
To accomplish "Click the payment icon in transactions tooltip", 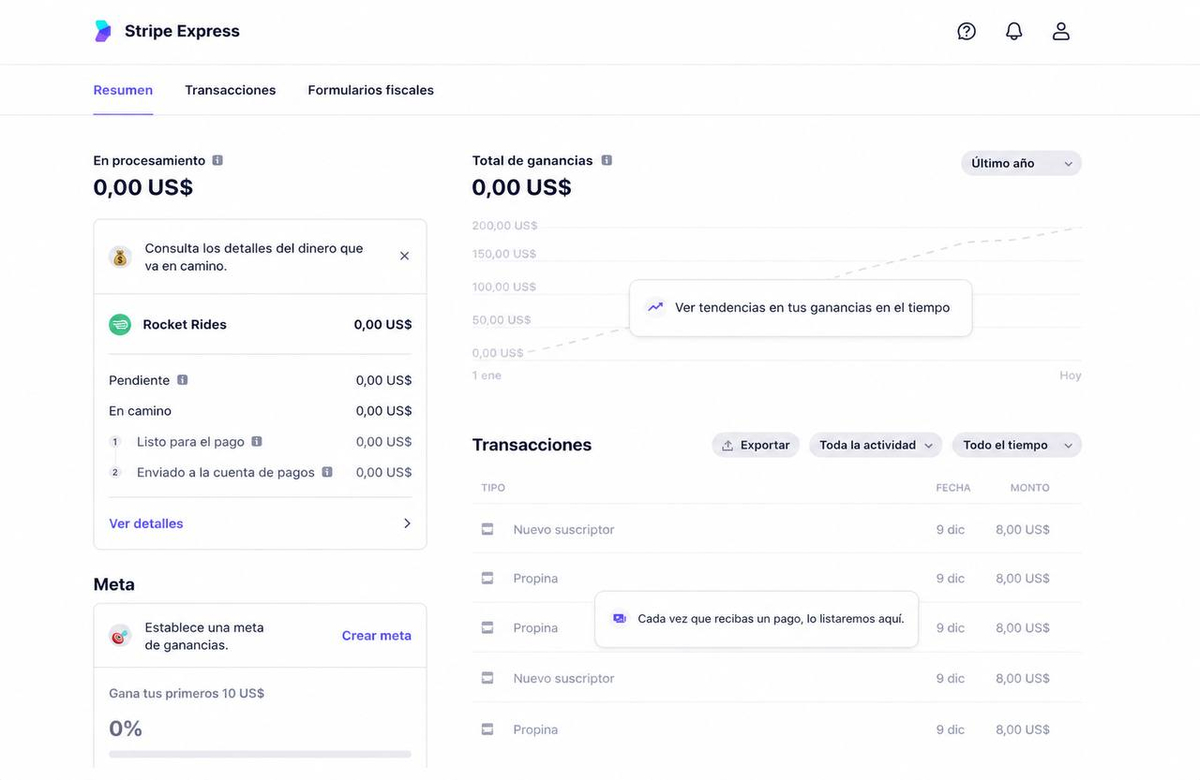I will 619,618.
